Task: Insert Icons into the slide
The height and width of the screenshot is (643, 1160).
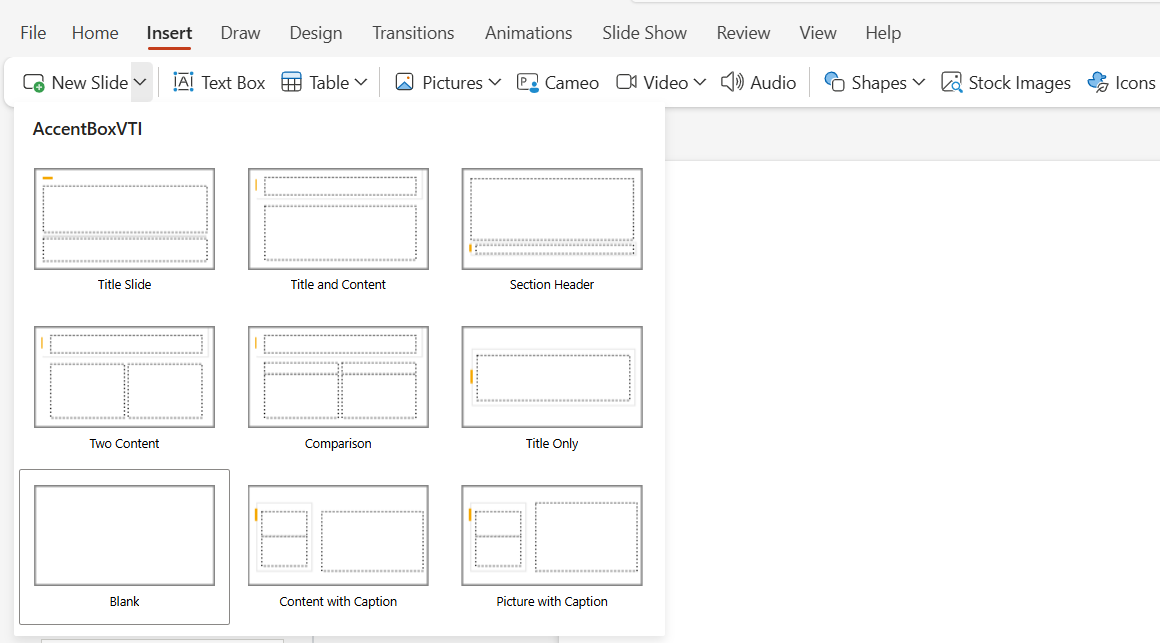Action: tap(1121, 82)
